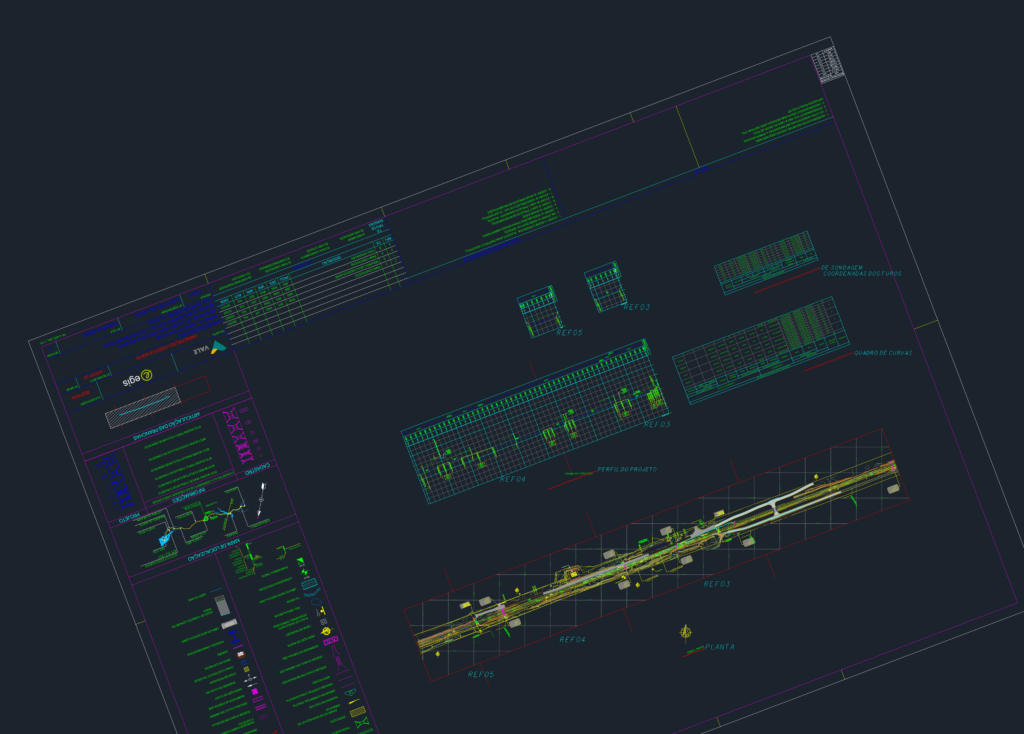Click the long project profile grid

[x=536, y=421]
